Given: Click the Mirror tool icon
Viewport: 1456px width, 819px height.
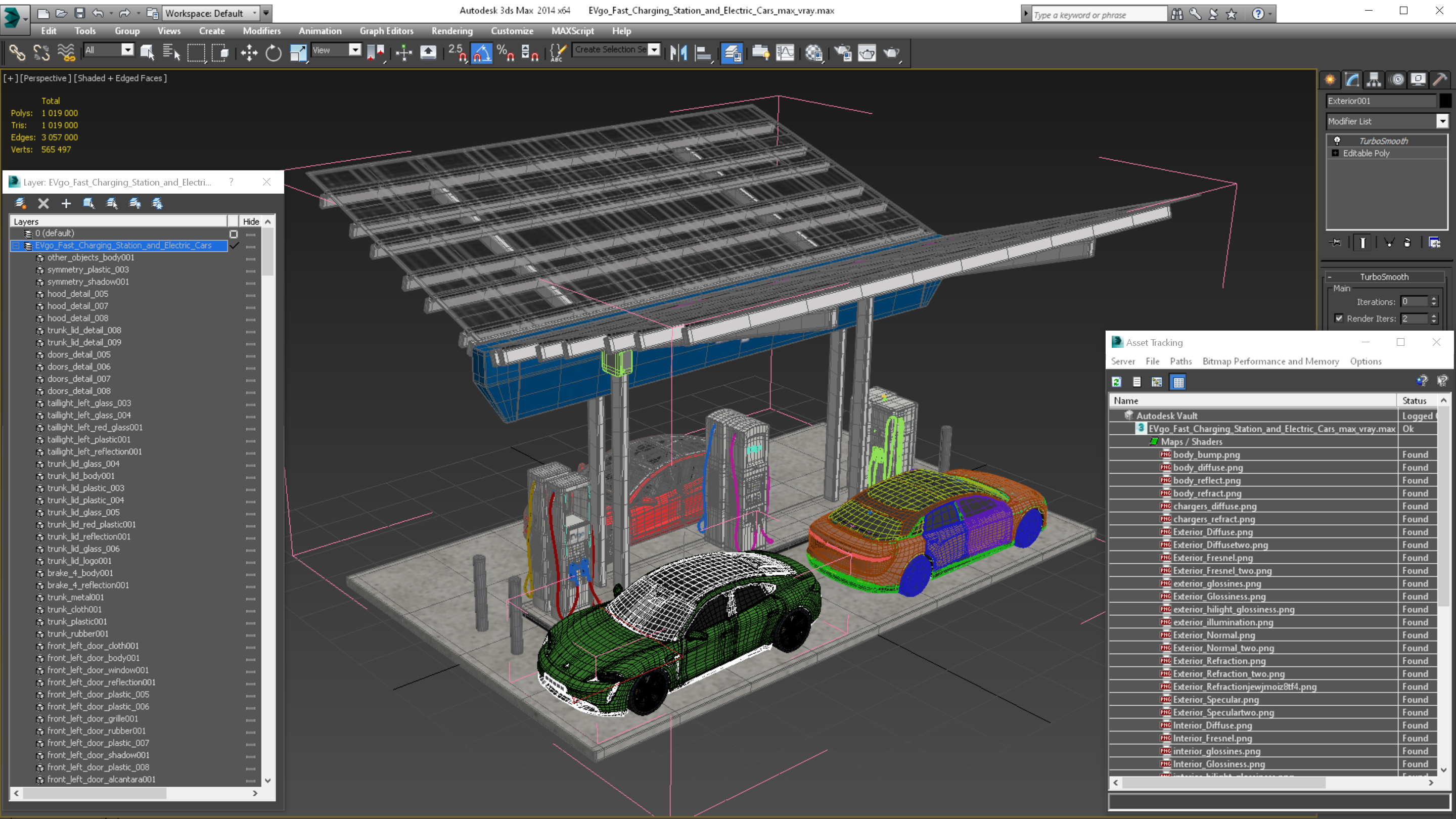Looking at the screenshot, I should tap(678, 53).
